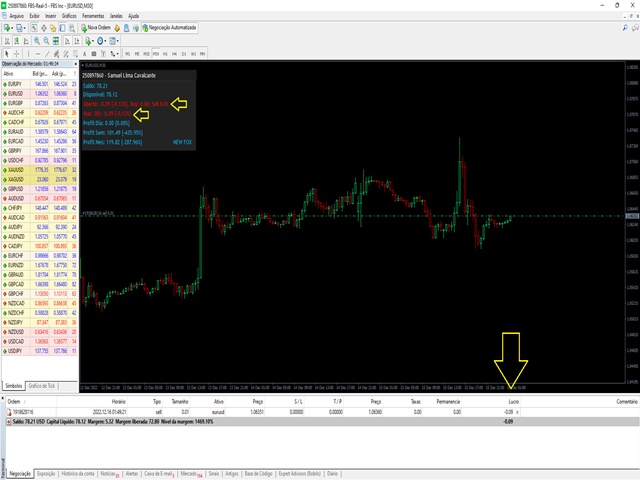
Task: Close the open eurusd sell position
Action: pyautogui.click(x=517, y=410)
